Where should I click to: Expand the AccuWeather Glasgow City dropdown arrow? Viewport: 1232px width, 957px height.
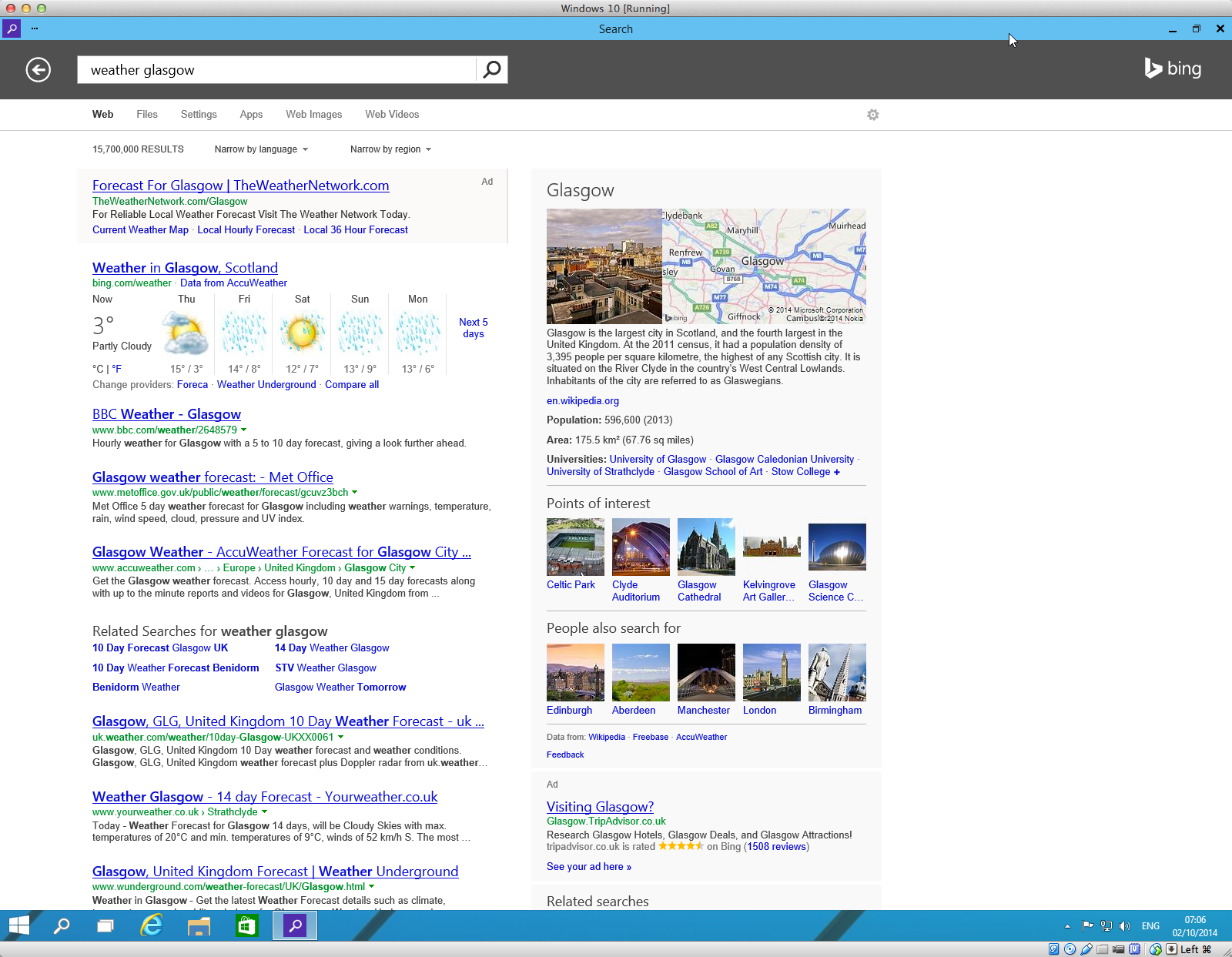(413, 567)
